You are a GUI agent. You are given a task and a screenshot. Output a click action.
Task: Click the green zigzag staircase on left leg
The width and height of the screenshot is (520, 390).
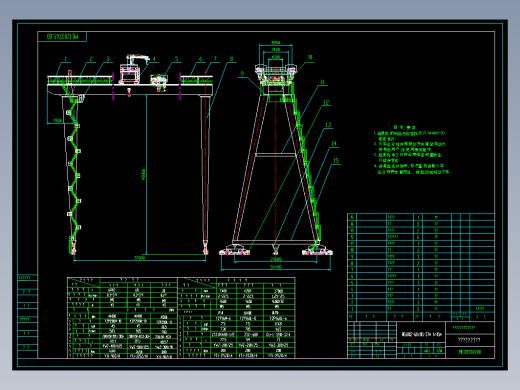coord(74,173)
